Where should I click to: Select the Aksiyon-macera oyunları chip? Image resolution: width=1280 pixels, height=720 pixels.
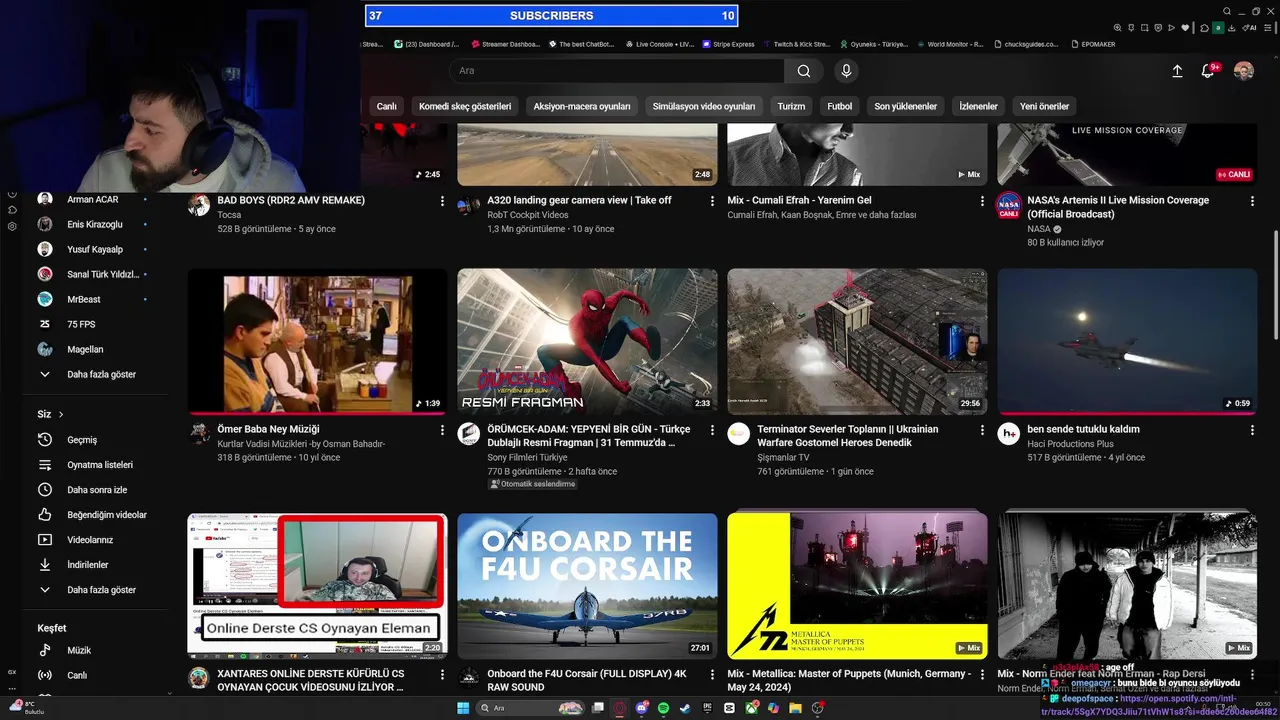tap(582, 106)
